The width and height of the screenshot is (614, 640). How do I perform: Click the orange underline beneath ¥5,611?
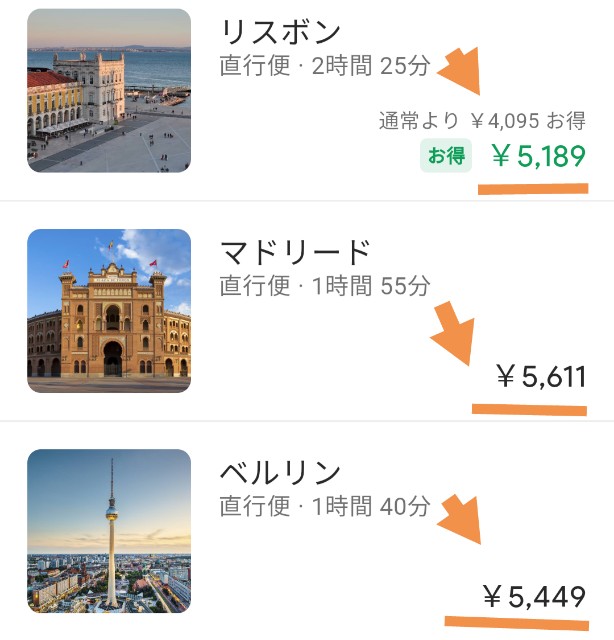point(529,408)
